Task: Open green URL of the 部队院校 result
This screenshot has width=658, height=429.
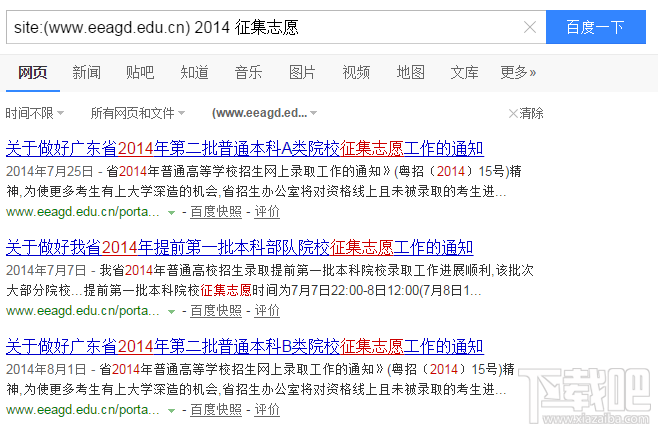Action: [83, 311]
